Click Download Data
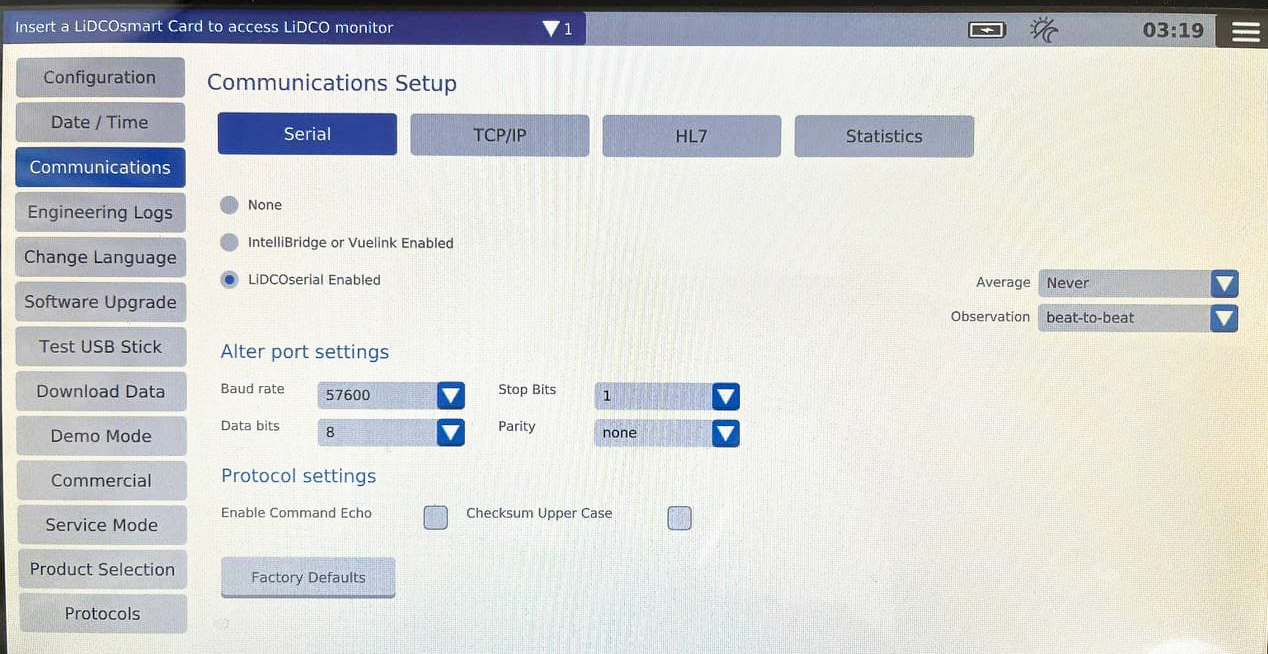1268x654 pixels. pos(100,391)
